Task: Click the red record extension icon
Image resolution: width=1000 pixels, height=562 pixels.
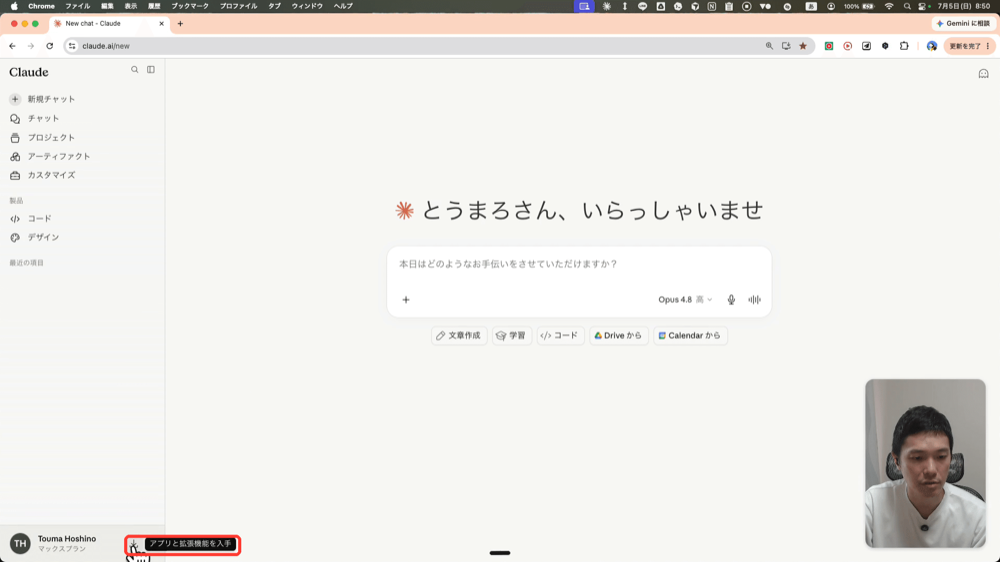Action: coord(848,46)
